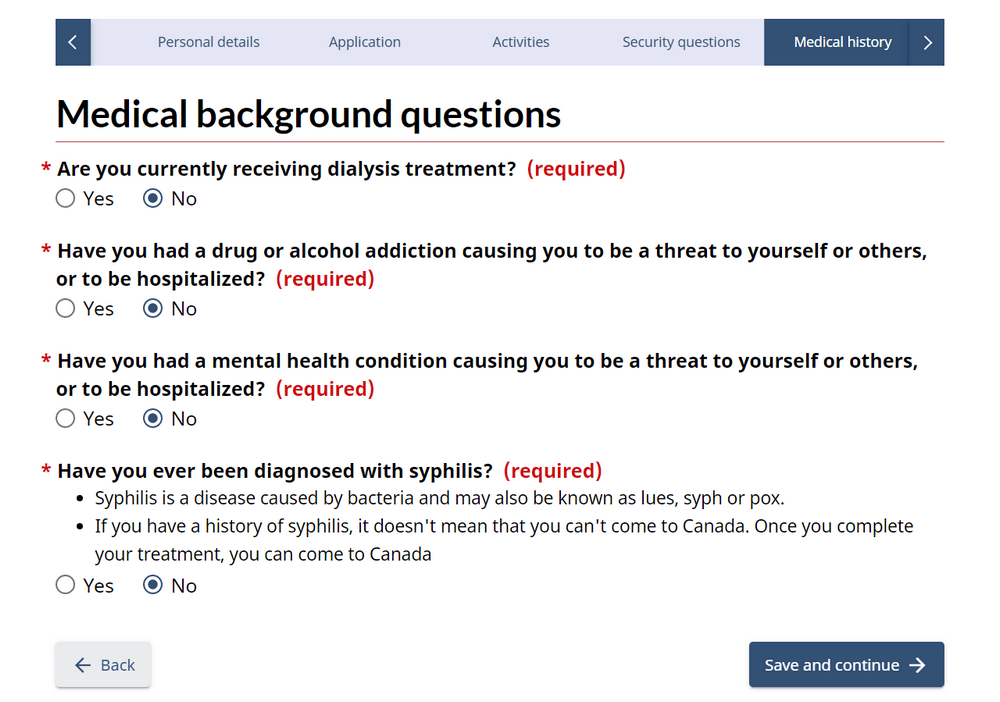
Task: Click the Medical background questions heading
Action: pos(308,114)
